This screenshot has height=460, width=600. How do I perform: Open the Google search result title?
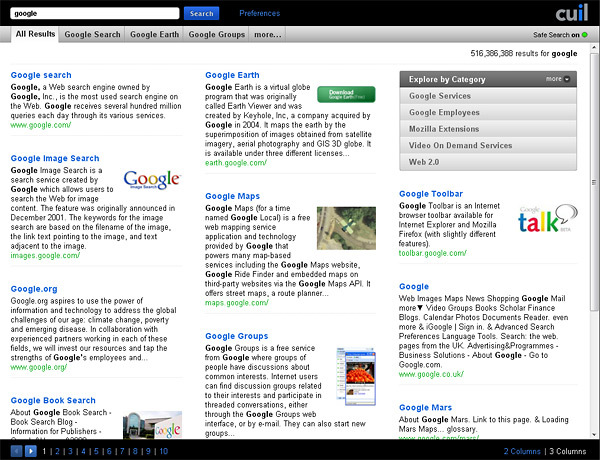pyautogui.click(x=41, y=75)
